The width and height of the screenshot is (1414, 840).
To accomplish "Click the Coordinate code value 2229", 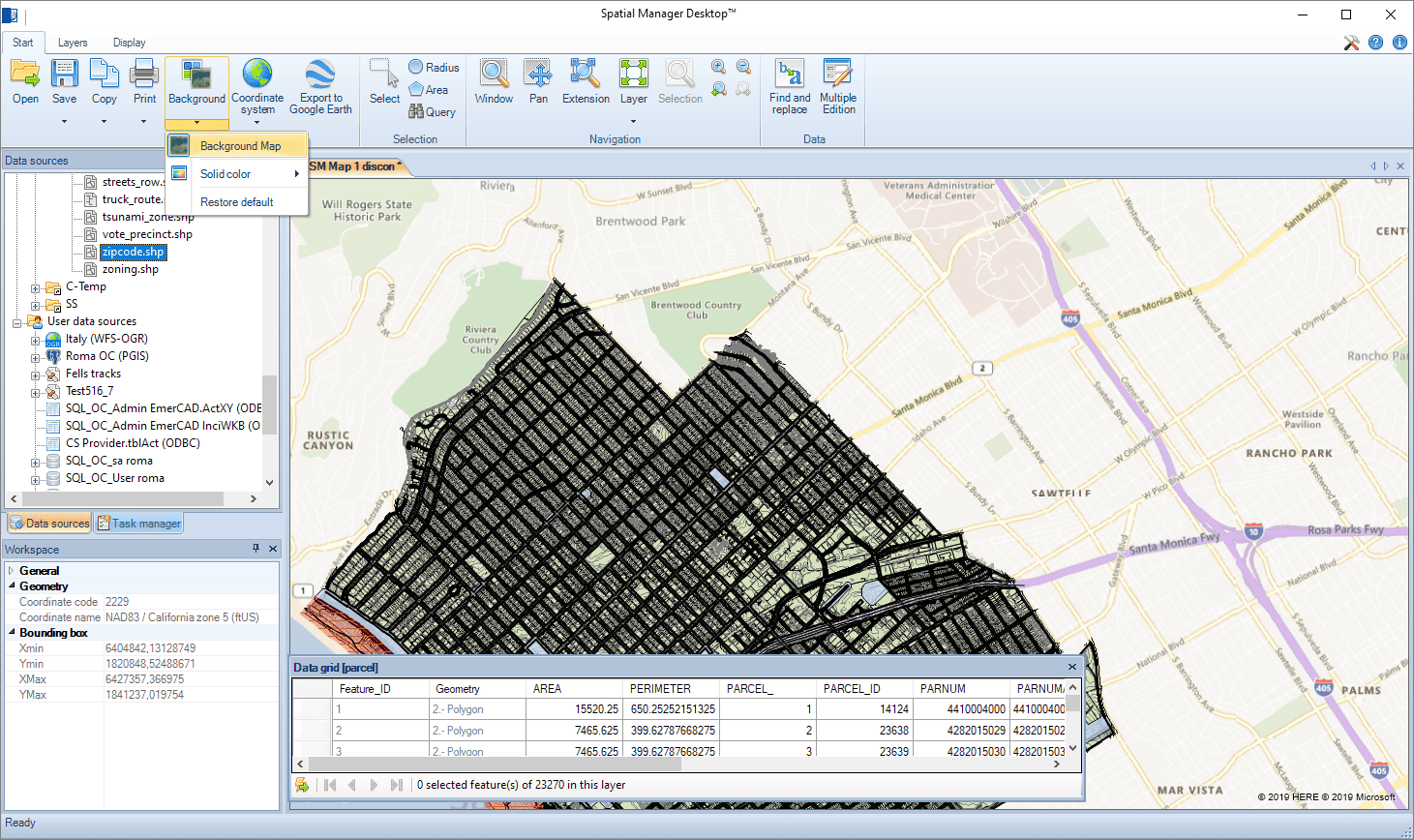I will pyautogui.click(x=117, y=602).
